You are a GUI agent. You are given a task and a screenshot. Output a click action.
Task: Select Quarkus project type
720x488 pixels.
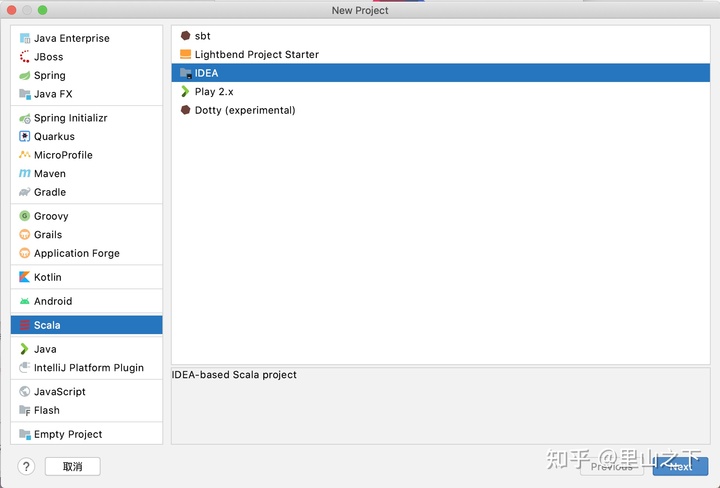click(x=86, y=136)
